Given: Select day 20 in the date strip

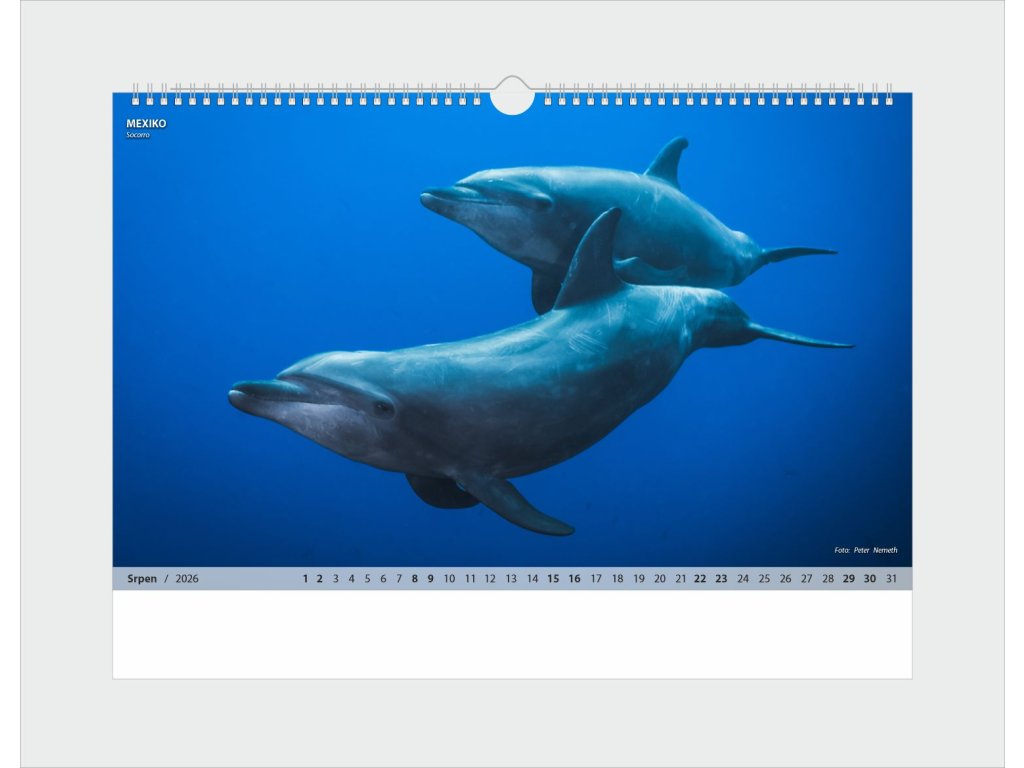Looking at the screenshot, I should 660,579.
